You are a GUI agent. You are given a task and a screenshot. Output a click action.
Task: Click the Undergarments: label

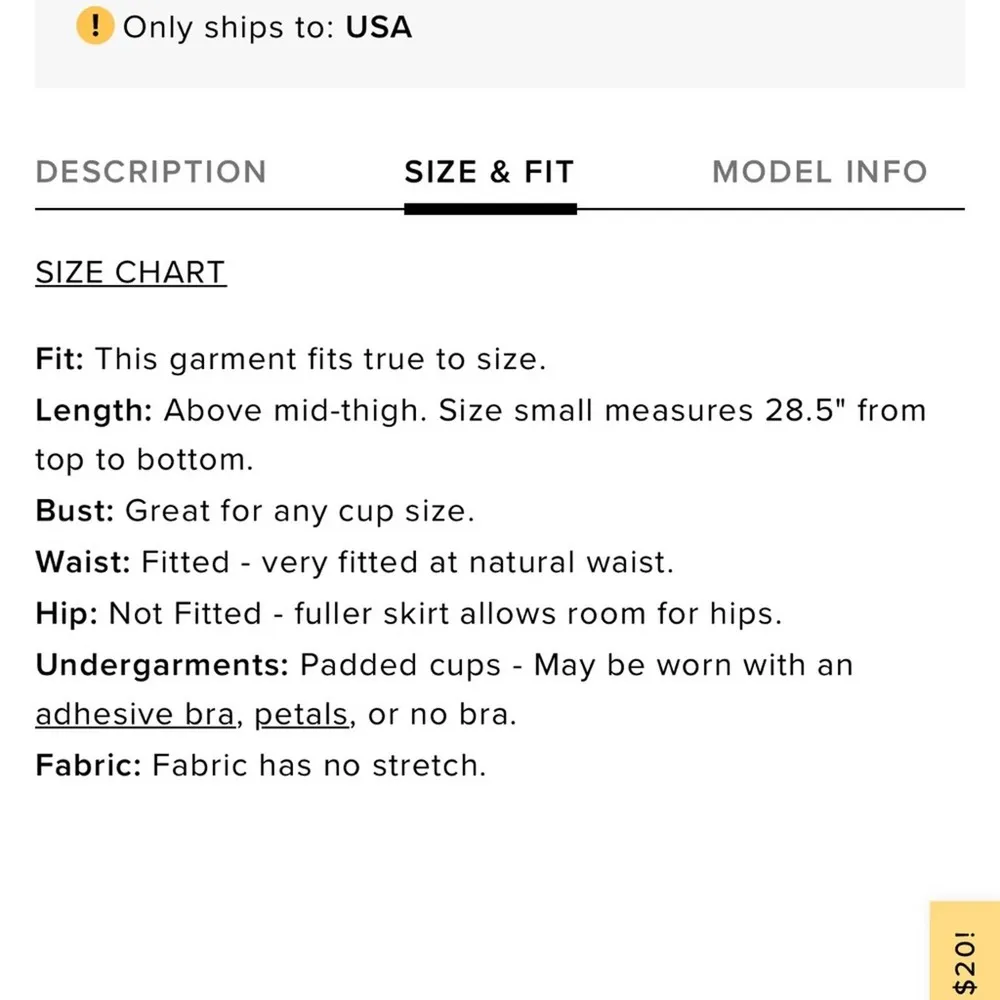coord(163,664)
